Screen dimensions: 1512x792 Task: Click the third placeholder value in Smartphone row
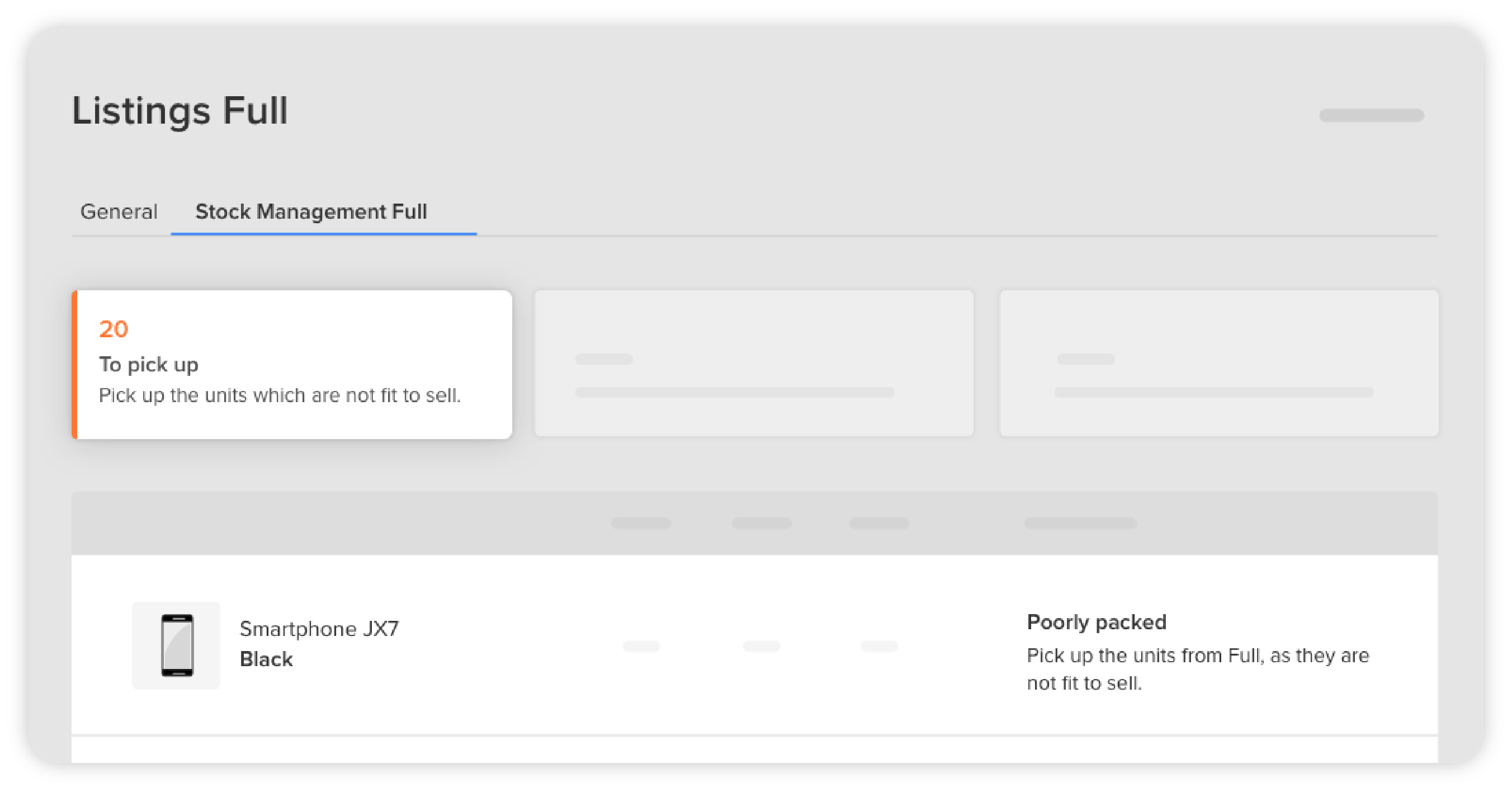pos(879,646)
